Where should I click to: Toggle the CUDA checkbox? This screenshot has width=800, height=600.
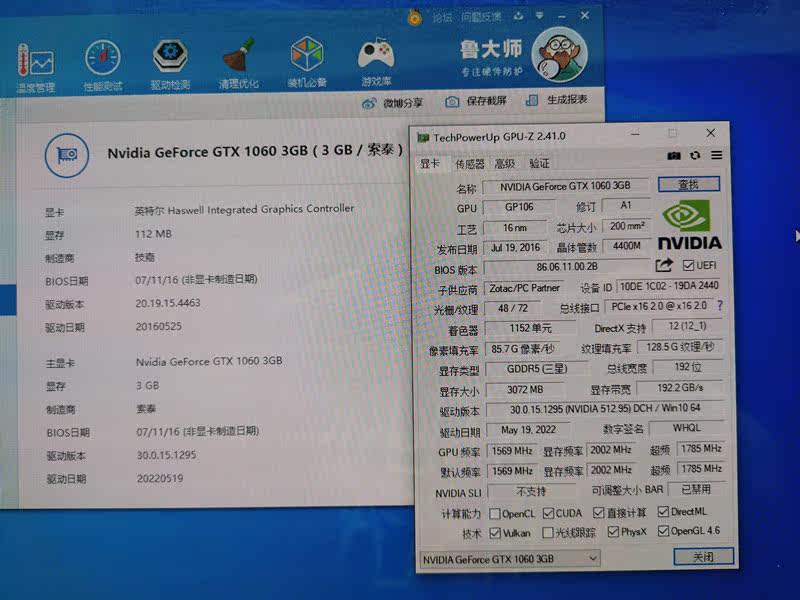pyautogui.click(x=548, y=512)
